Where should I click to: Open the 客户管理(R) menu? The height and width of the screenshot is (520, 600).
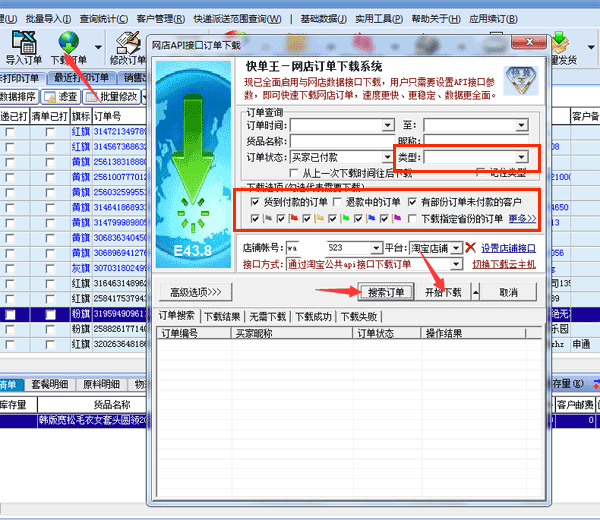tap(161, 19)
